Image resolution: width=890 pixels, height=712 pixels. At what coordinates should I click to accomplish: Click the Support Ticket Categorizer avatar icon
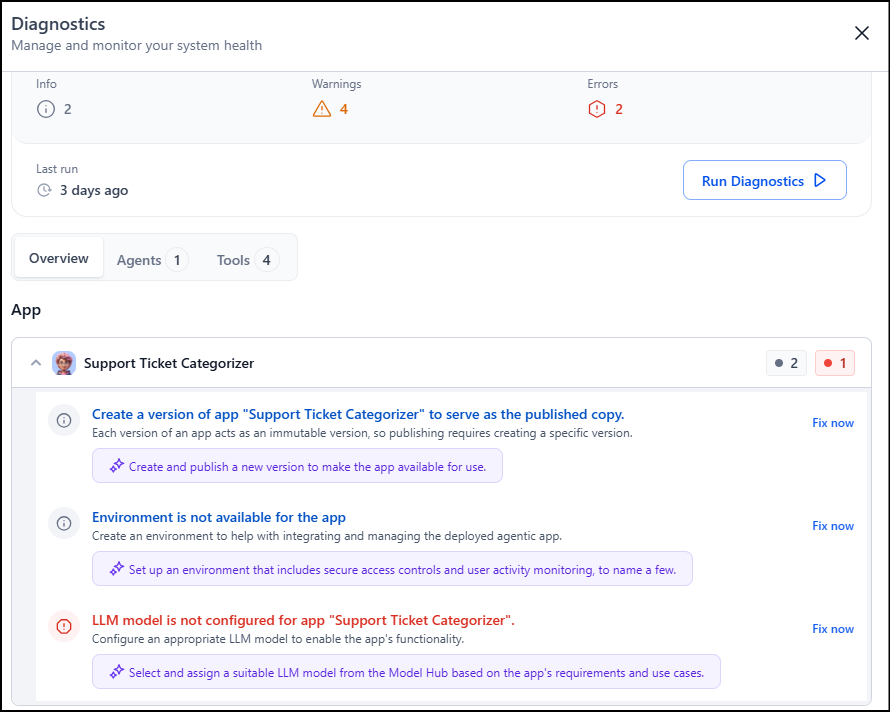[64, 363]
